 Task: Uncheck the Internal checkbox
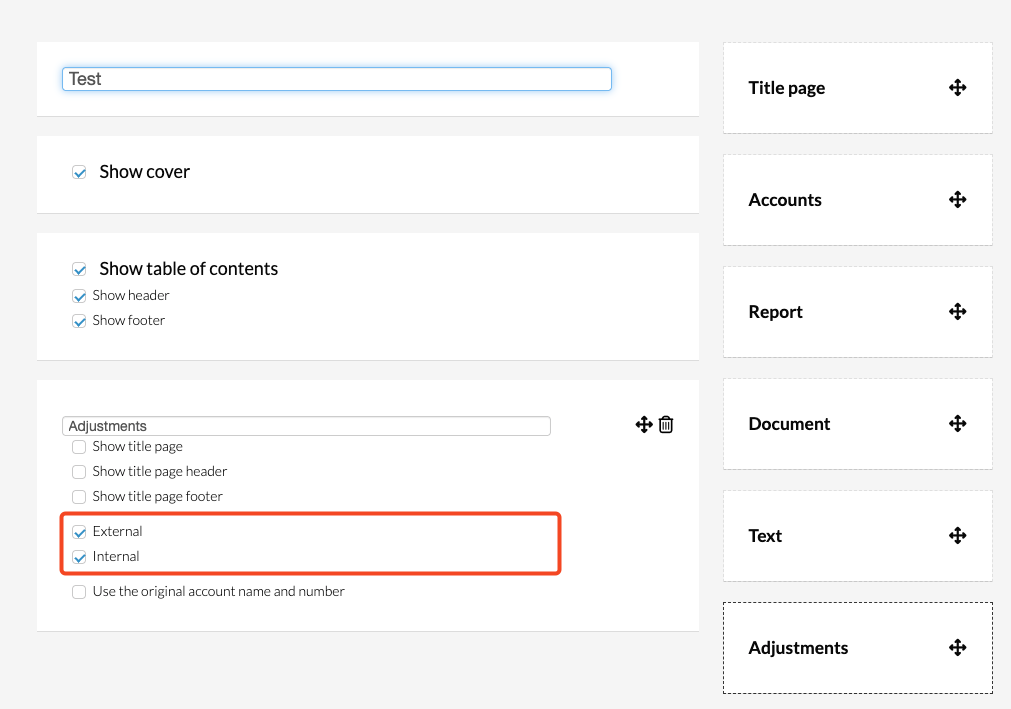[80, 557]
